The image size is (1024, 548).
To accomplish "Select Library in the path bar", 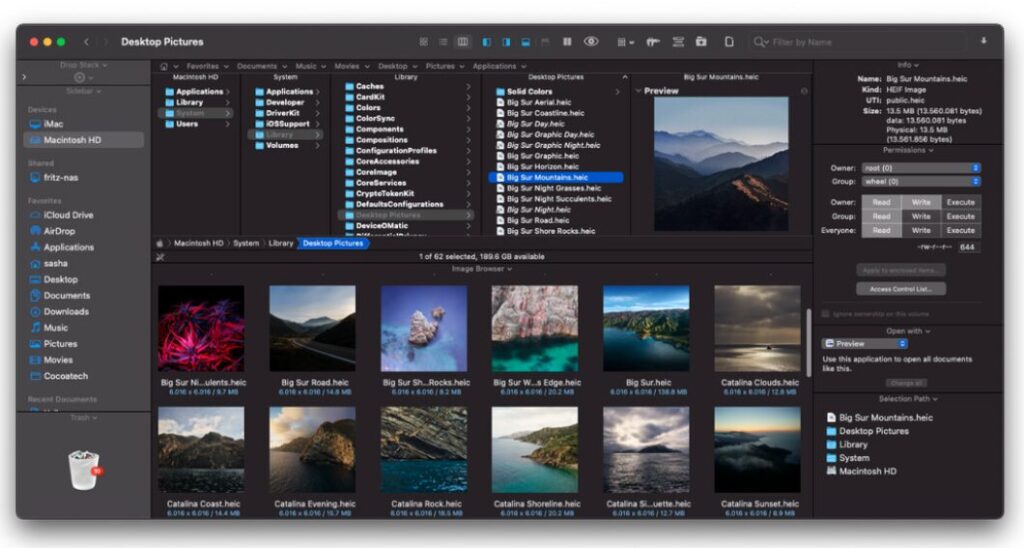I will pos(280,243).
